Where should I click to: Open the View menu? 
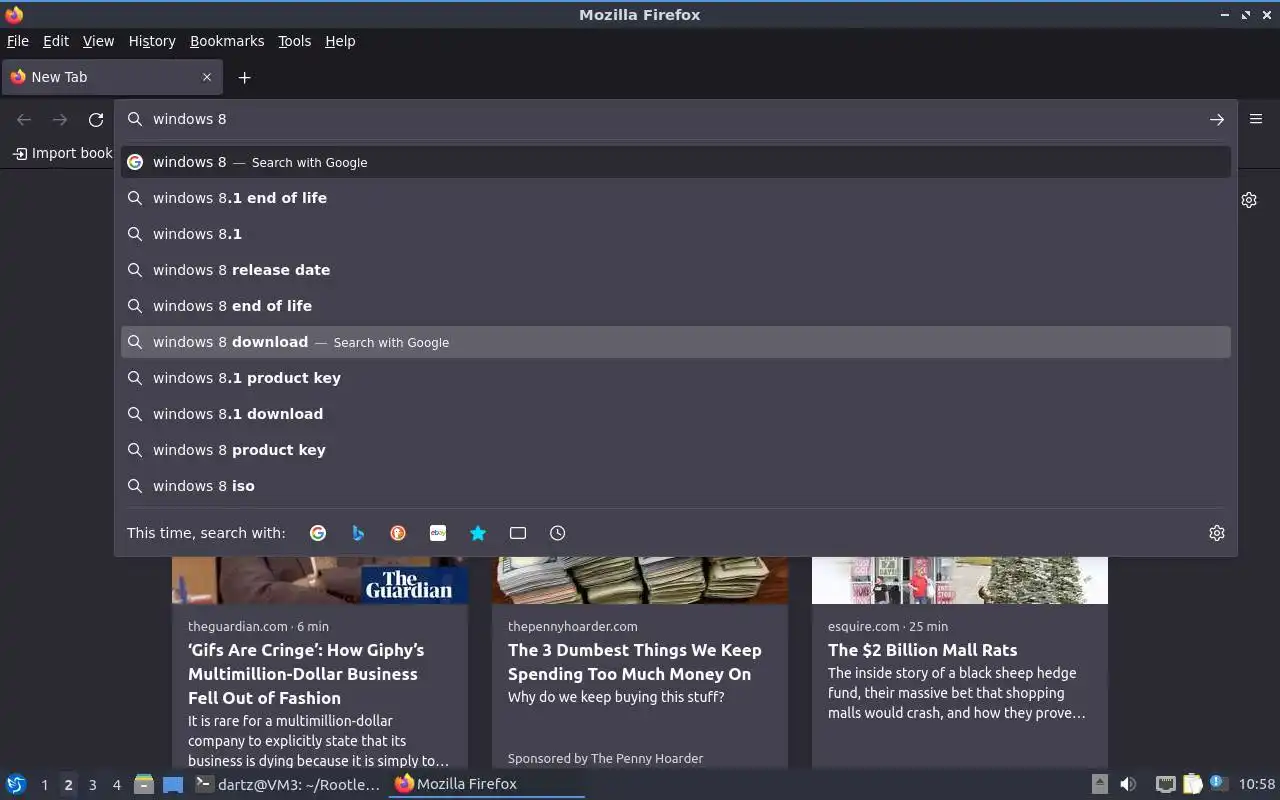pyautogui.click(x=98, y=41)
